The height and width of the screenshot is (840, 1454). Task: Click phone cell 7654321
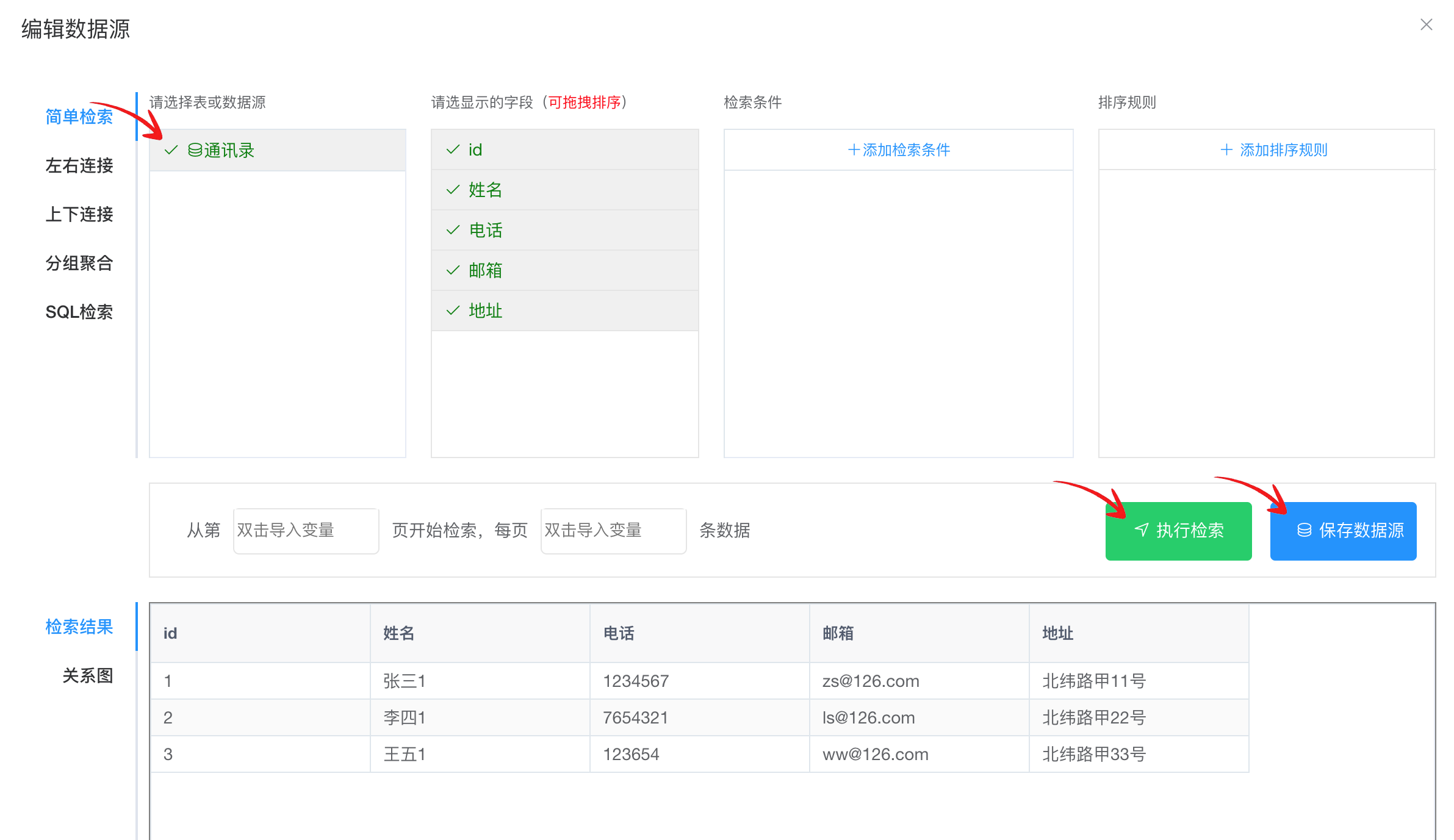click(700, 717)
